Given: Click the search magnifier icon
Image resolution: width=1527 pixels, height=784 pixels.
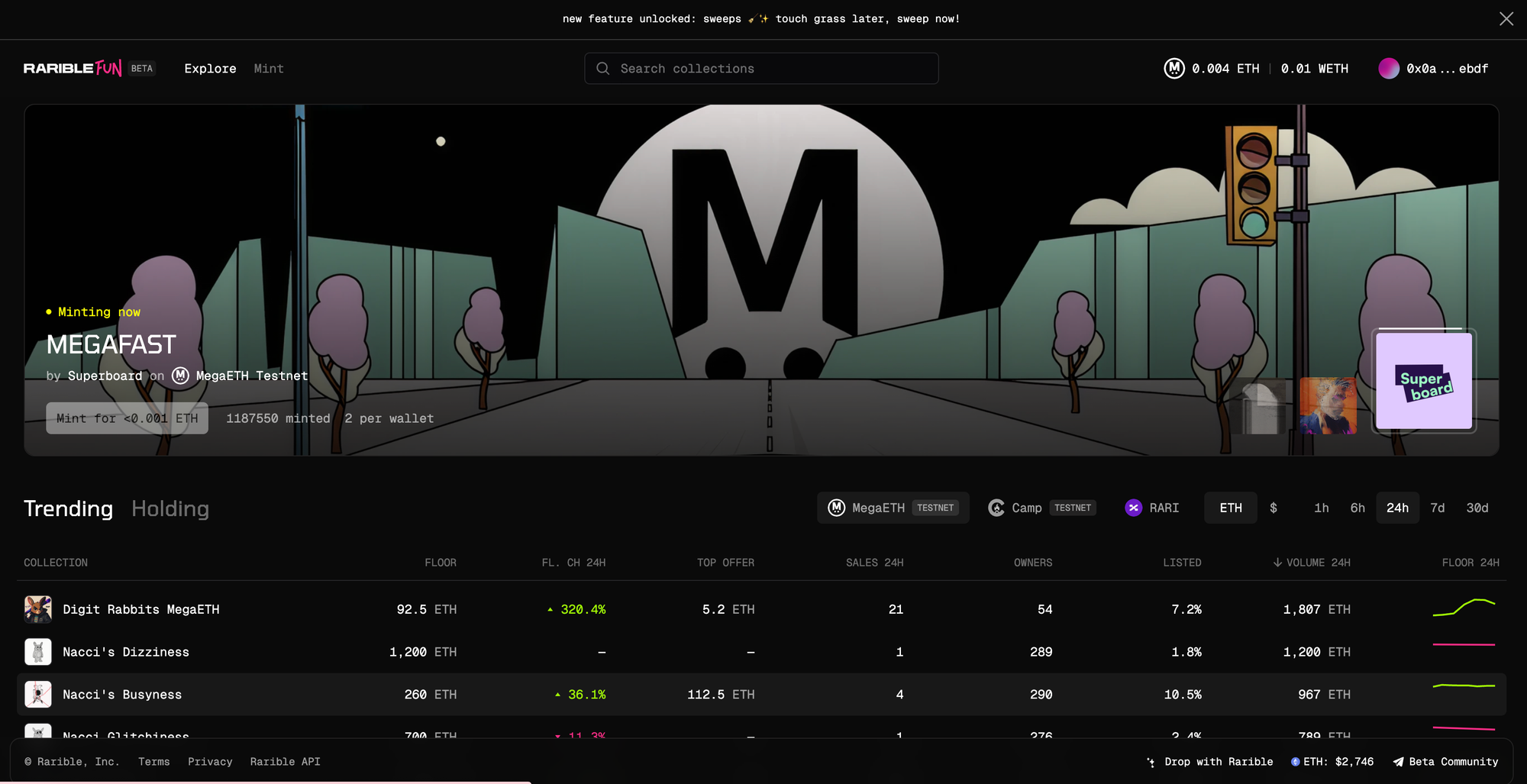Looking at the screenshot, I should (602, 69).
